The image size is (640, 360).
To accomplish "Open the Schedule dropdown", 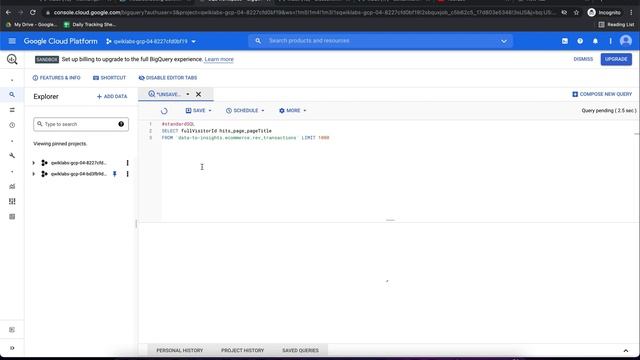I will 245,111.
